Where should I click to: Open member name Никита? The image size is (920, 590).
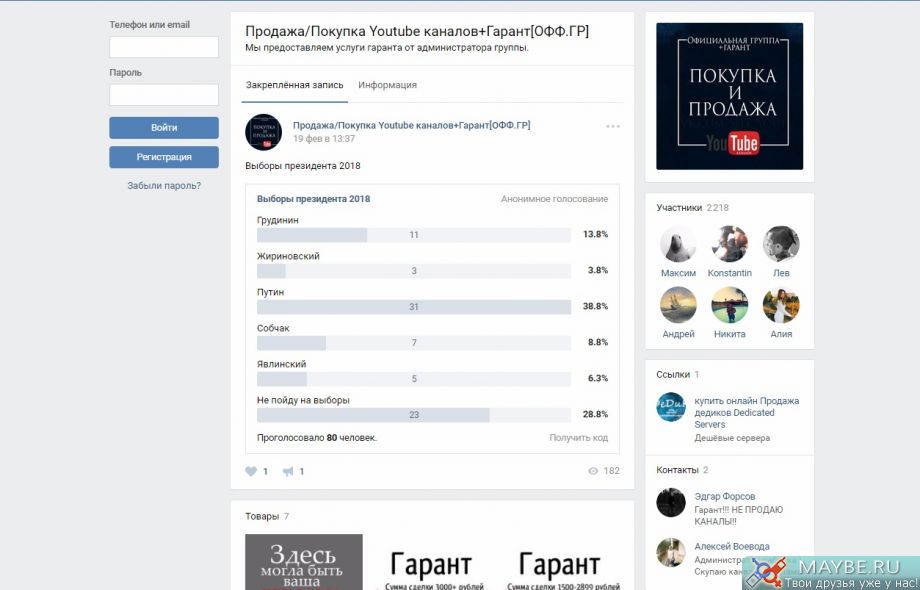729,334
